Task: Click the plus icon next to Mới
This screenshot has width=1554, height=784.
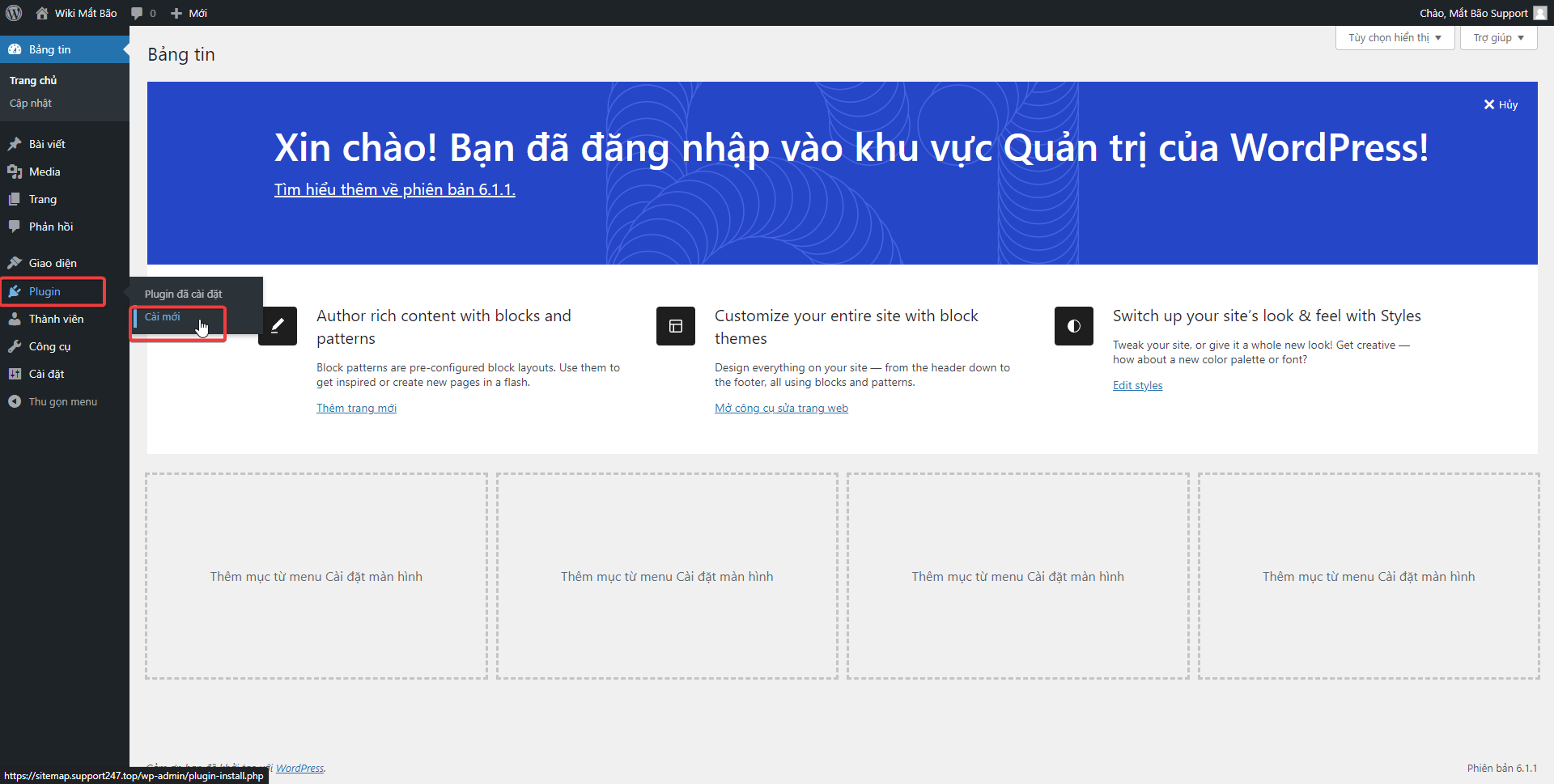Action: pos(176,13)
